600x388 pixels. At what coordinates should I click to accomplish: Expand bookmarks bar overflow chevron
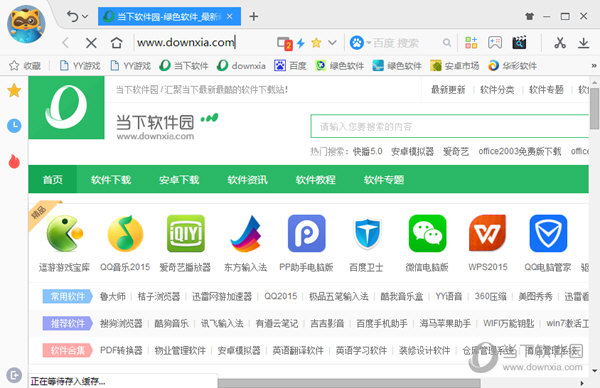[593, 66]
